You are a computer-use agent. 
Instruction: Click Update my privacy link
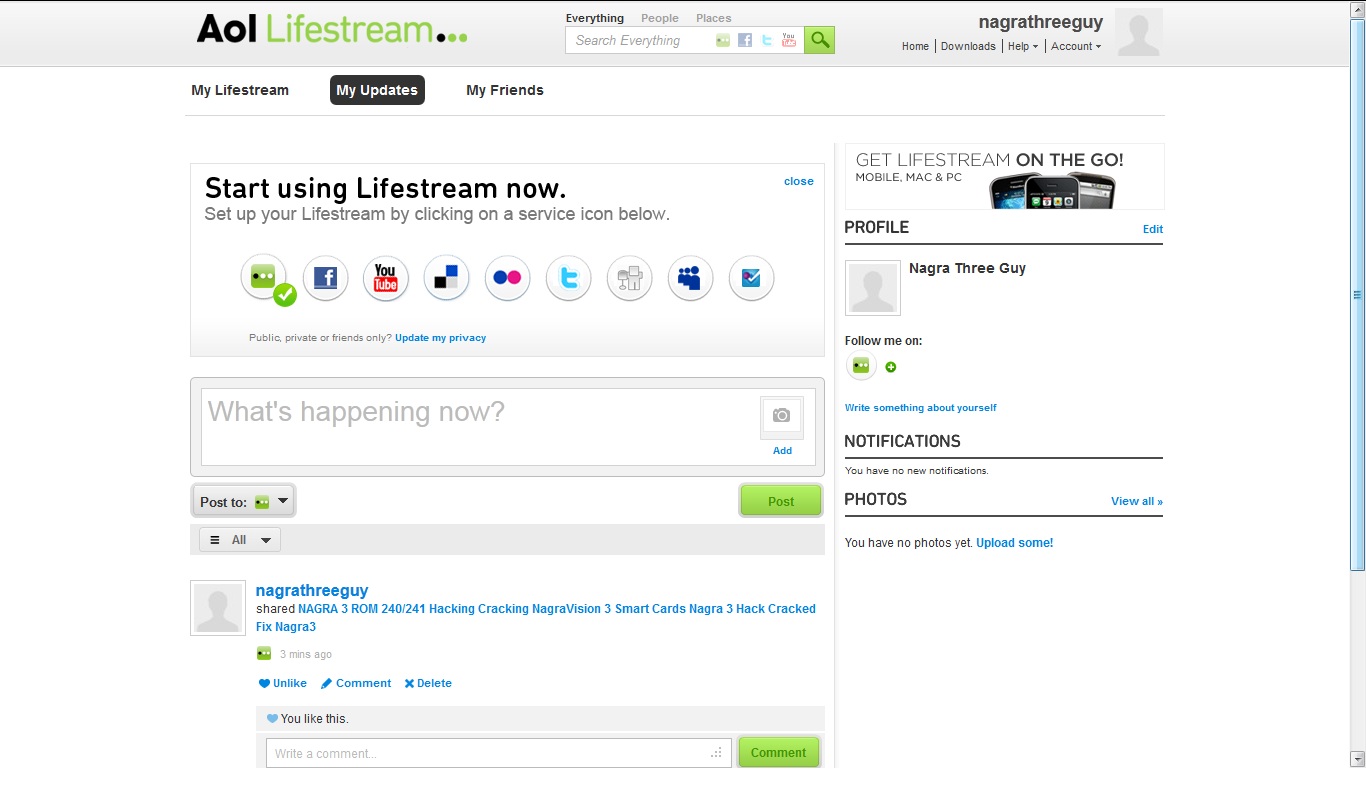[441, 338]
